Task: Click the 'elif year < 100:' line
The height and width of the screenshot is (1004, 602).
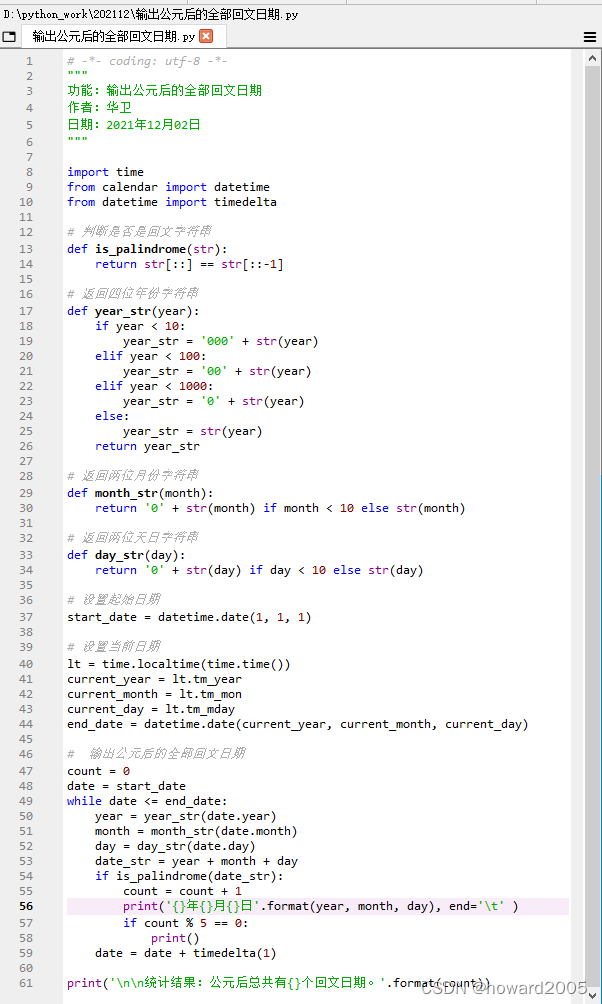Action: click(x=150, y=356)
